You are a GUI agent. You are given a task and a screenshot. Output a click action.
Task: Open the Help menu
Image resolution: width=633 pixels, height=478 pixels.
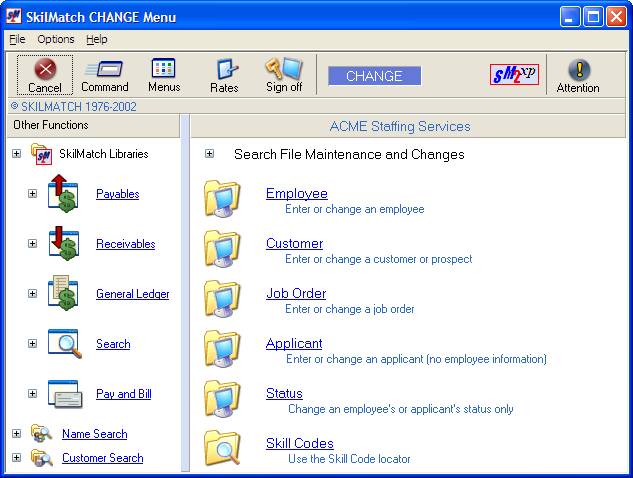[97, 39]
